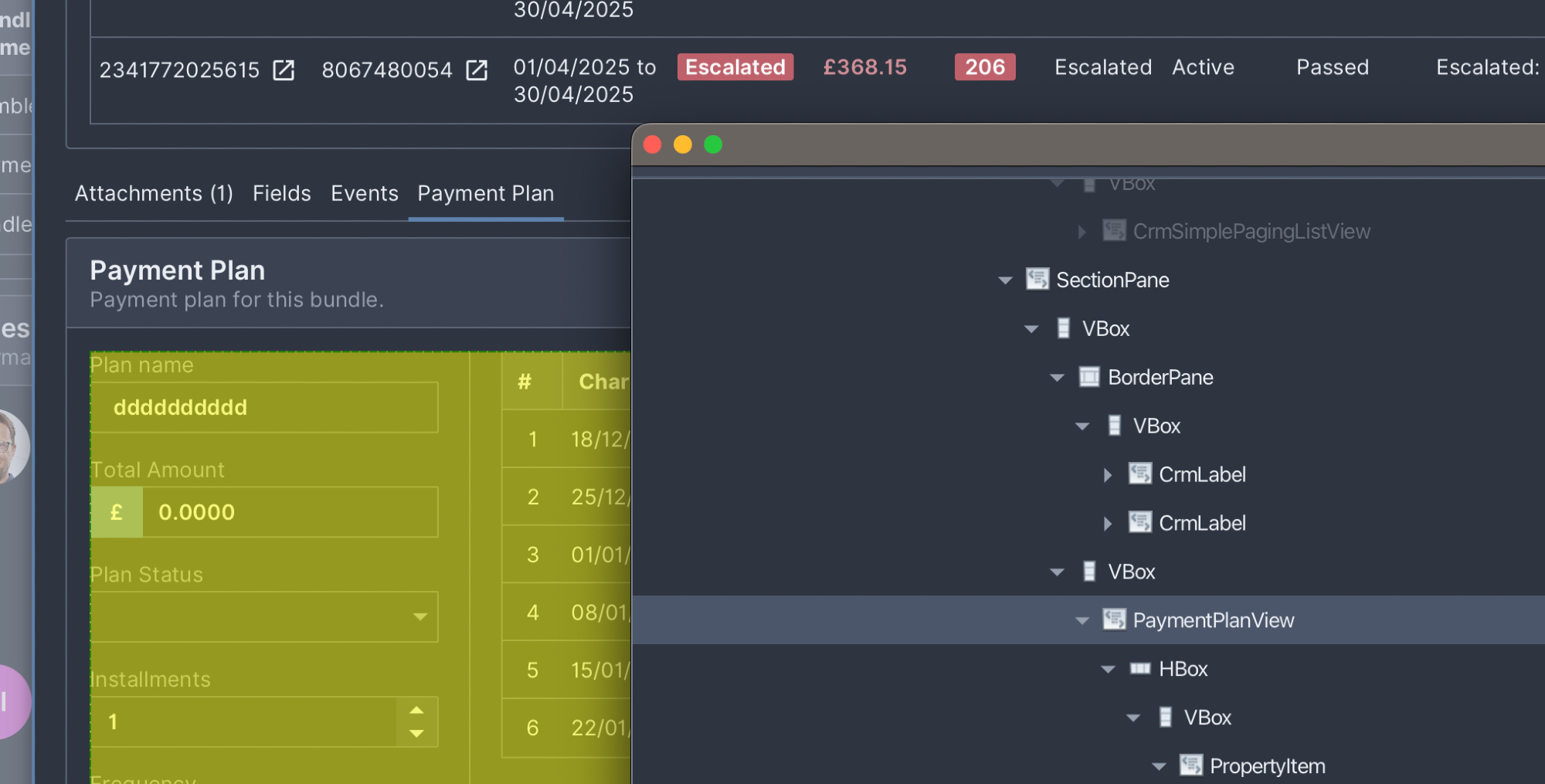Screen dimensions: 1545x784
Task: Click the Plan name text field
Action: tap(264, 408)
